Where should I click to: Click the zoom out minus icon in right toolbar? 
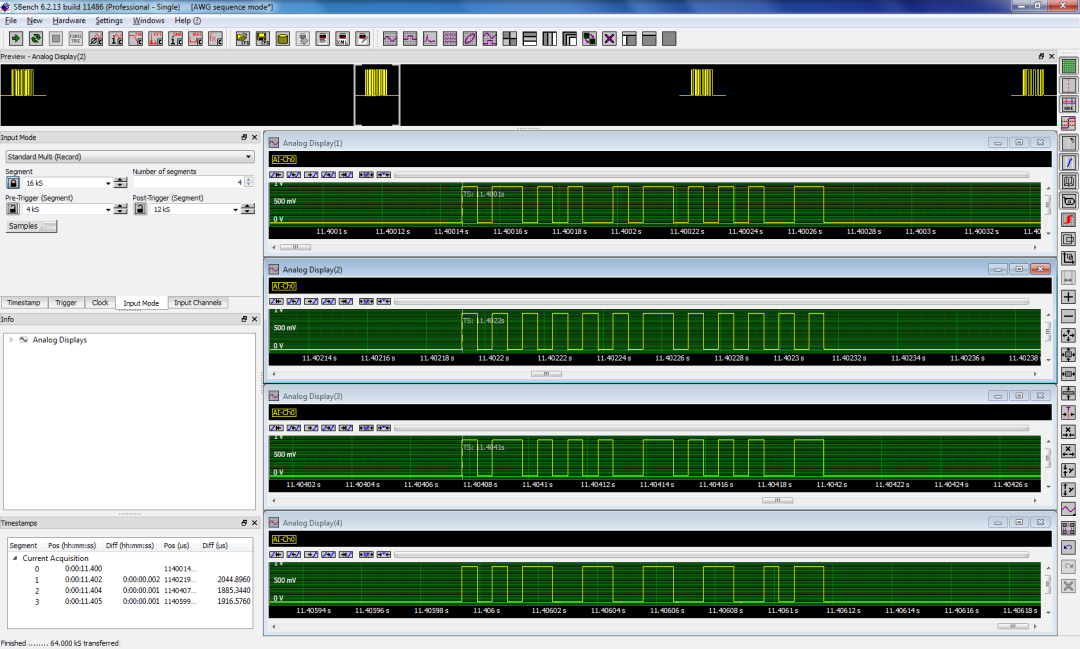point(1068,316)
